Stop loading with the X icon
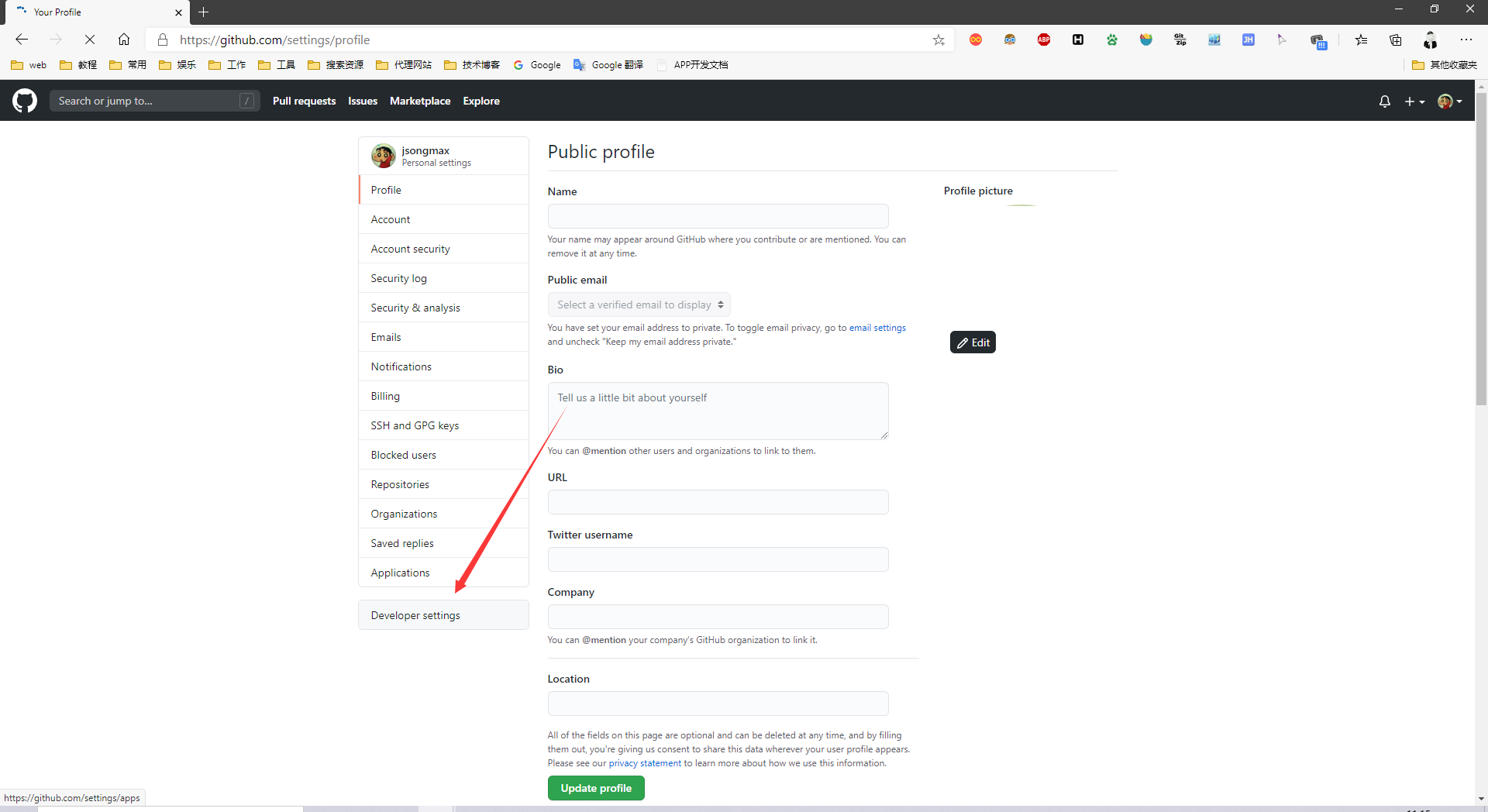 pos(90,40)
